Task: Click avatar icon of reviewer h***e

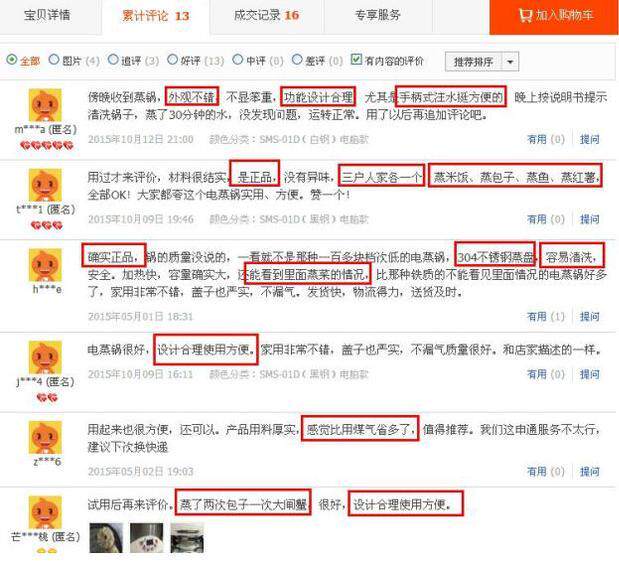Action: (x=45, y=265)
